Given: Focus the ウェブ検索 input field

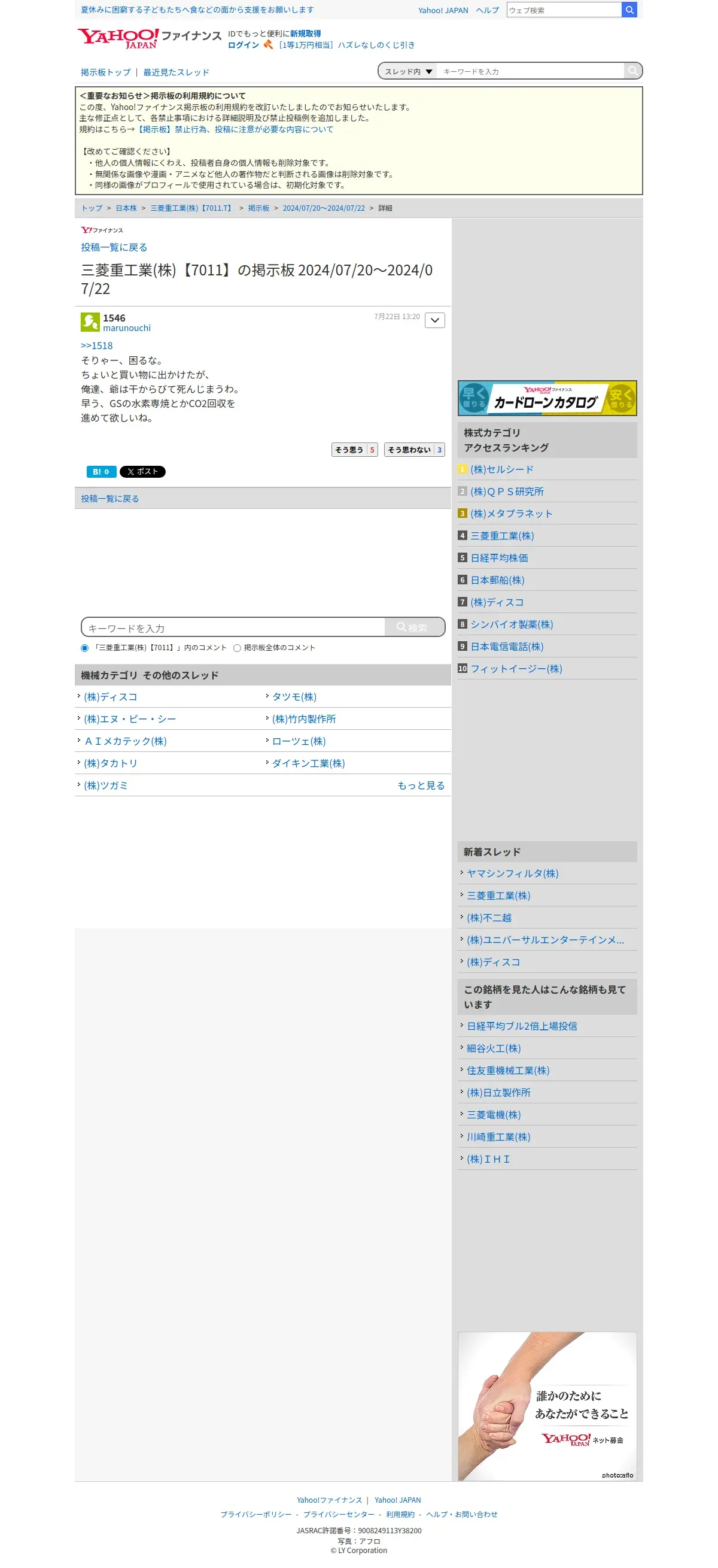Looking at the screenshot, I should [564, 10].
